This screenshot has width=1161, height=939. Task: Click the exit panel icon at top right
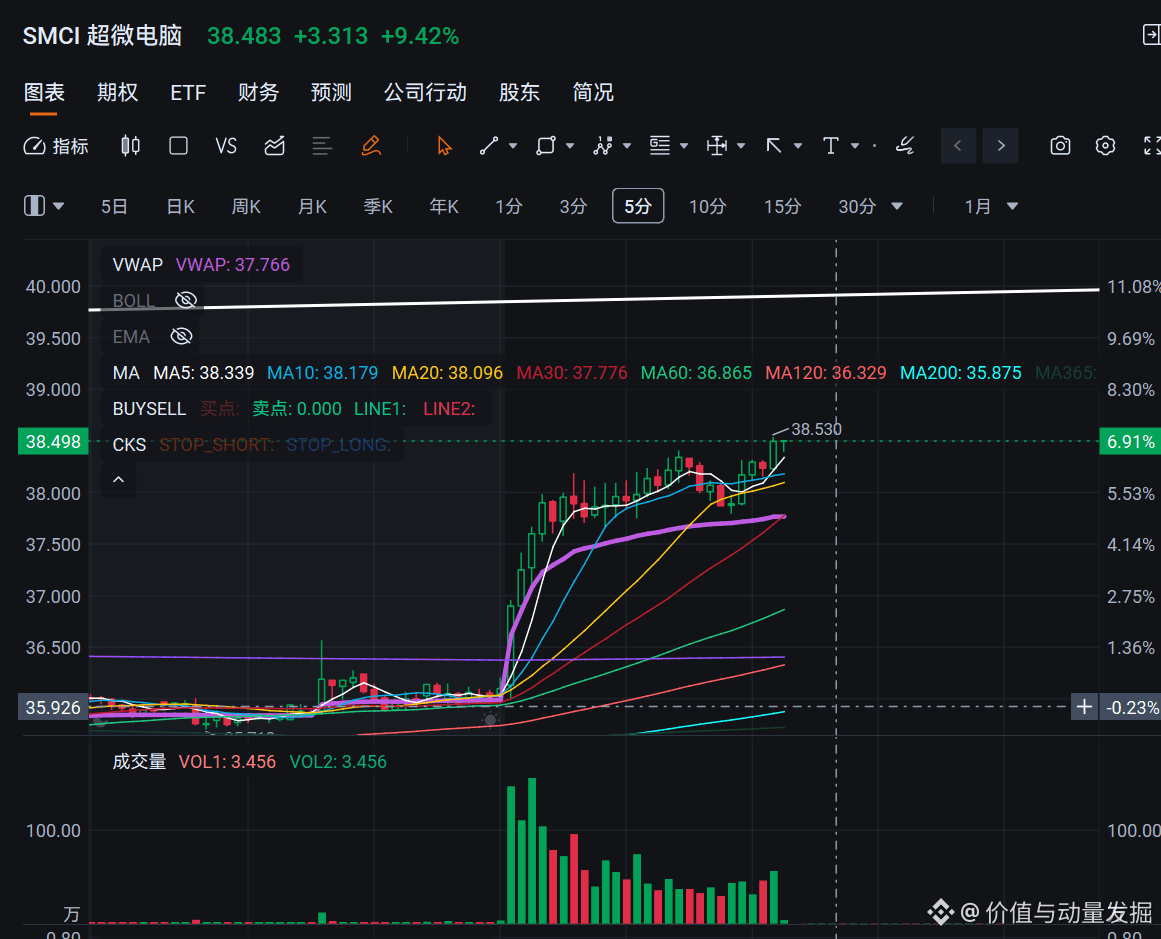1151,35
